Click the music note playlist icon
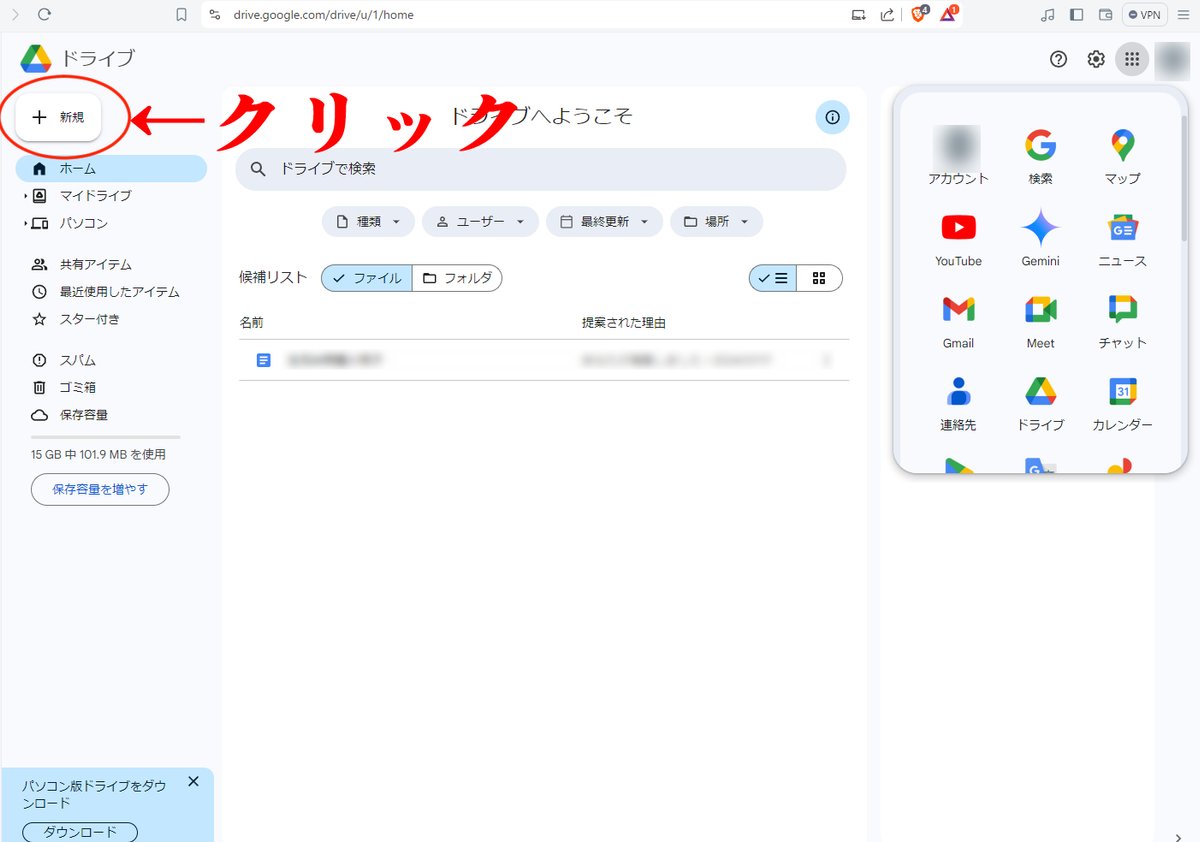This screenshot has height=842, width=1200. pyautogui.click(x=1048, y=15)
